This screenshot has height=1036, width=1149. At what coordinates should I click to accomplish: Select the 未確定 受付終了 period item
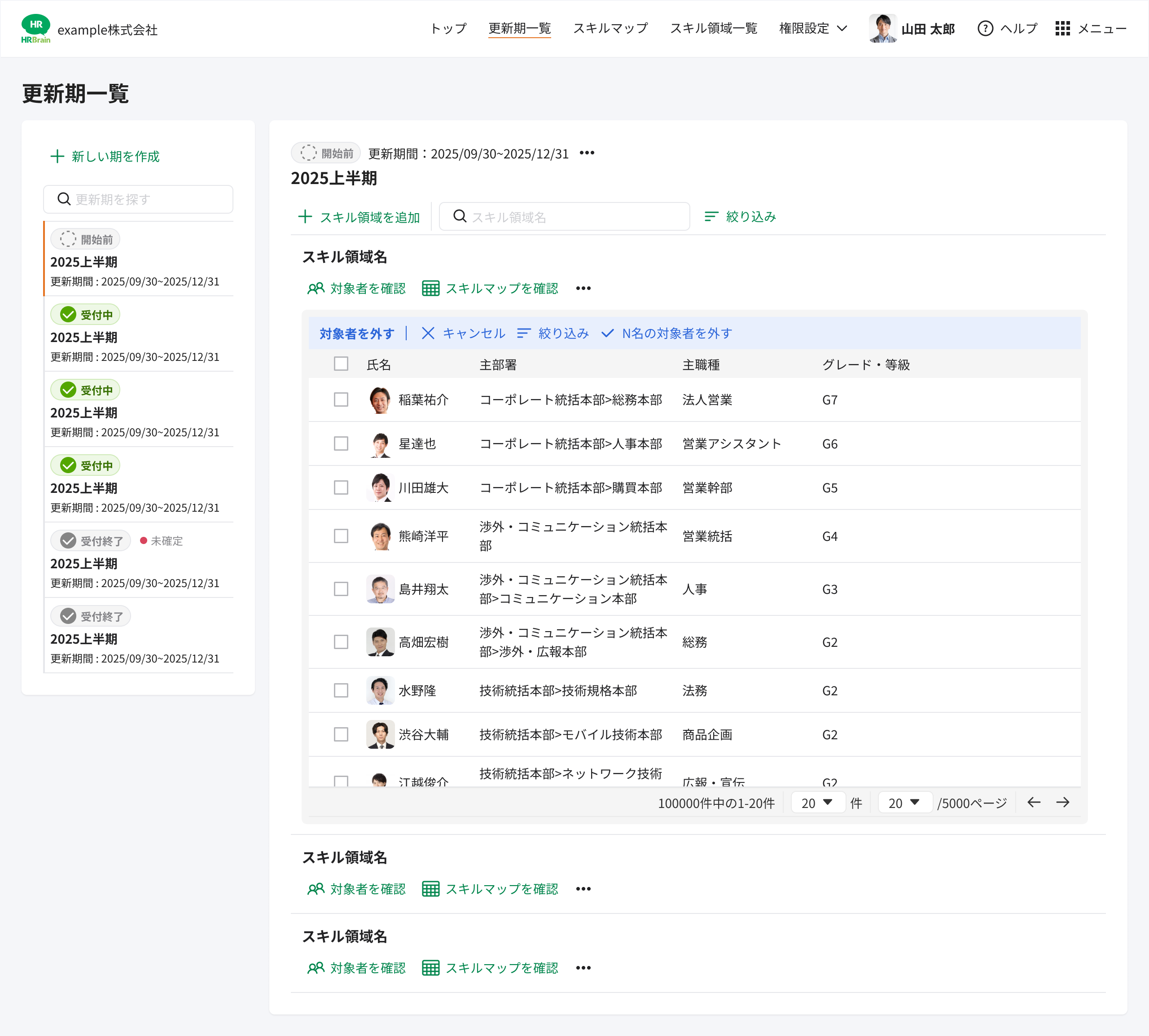click(139, 560)
